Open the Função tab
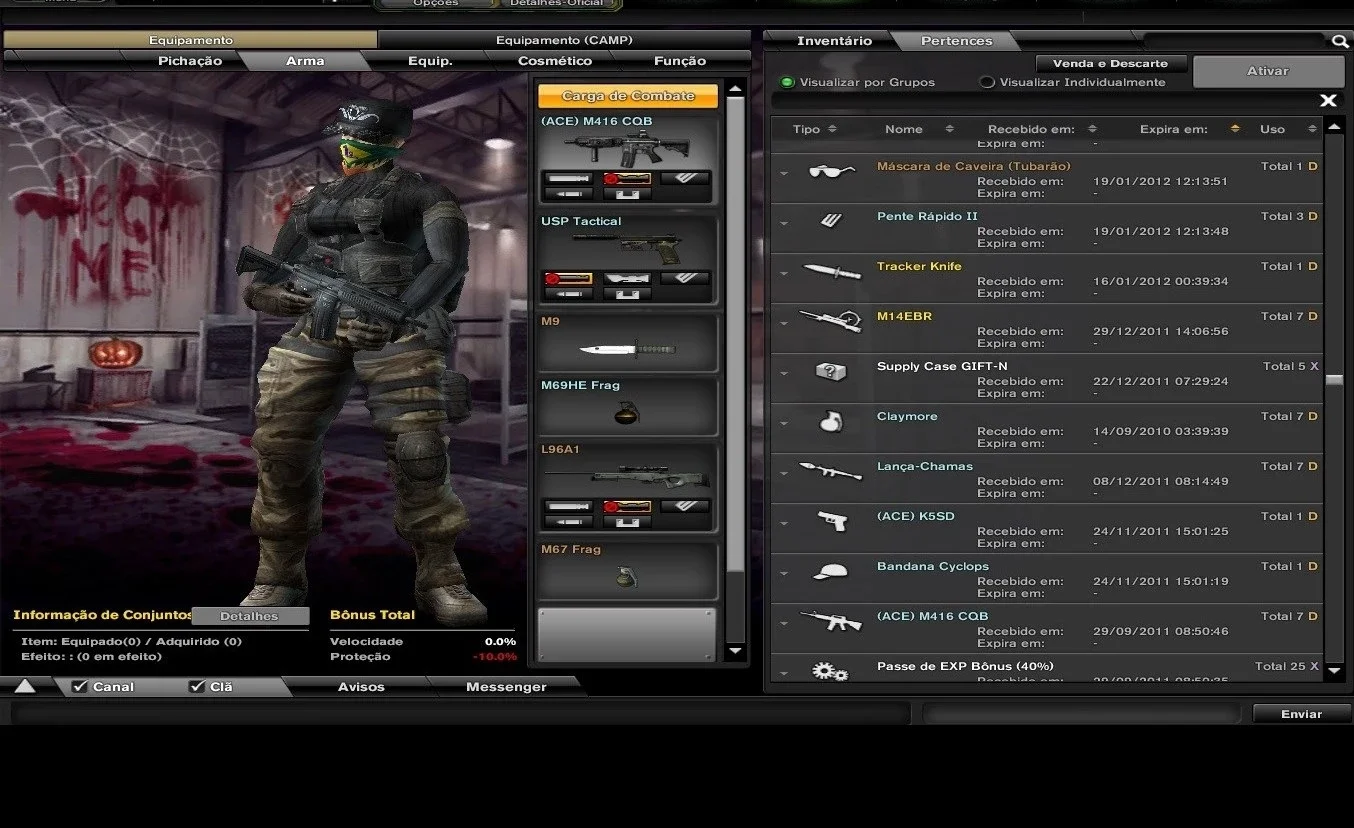Screen dimensions: 1354x828 click(x=680, y=61)
